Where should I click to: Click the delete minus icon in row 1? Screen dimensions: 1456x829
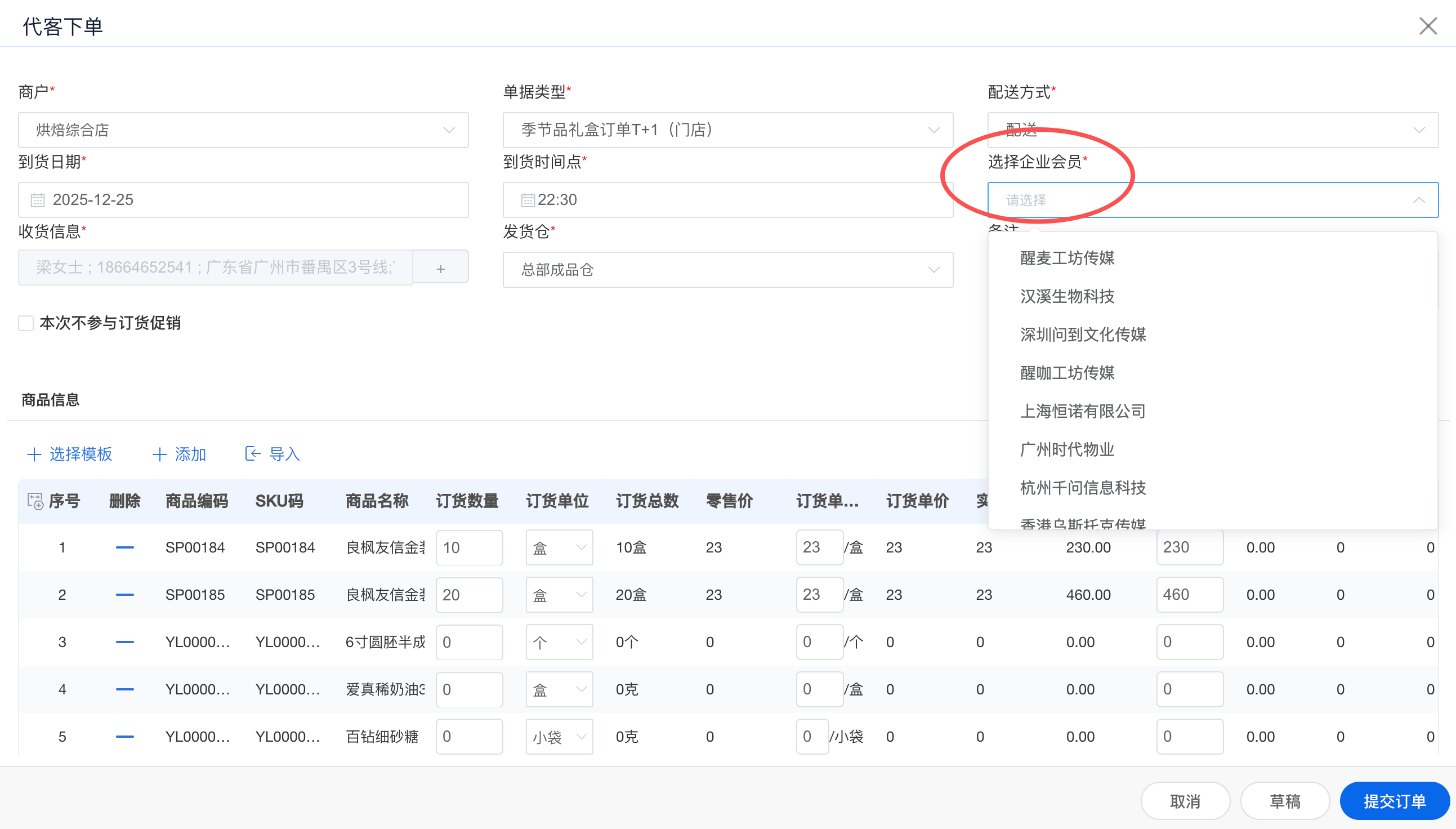[124, 547]
